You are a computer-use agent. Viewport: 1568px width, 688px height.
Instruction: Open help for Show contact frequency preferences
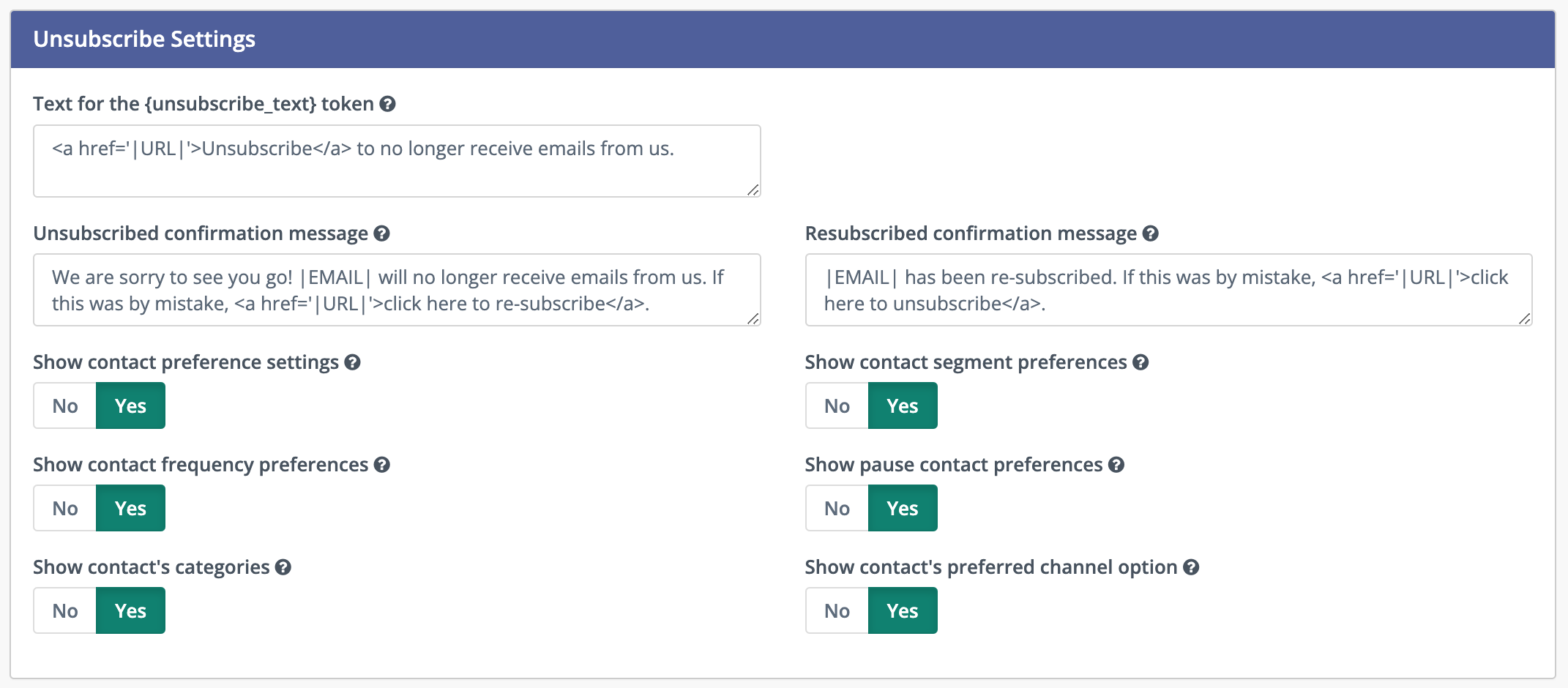(381, 464)
